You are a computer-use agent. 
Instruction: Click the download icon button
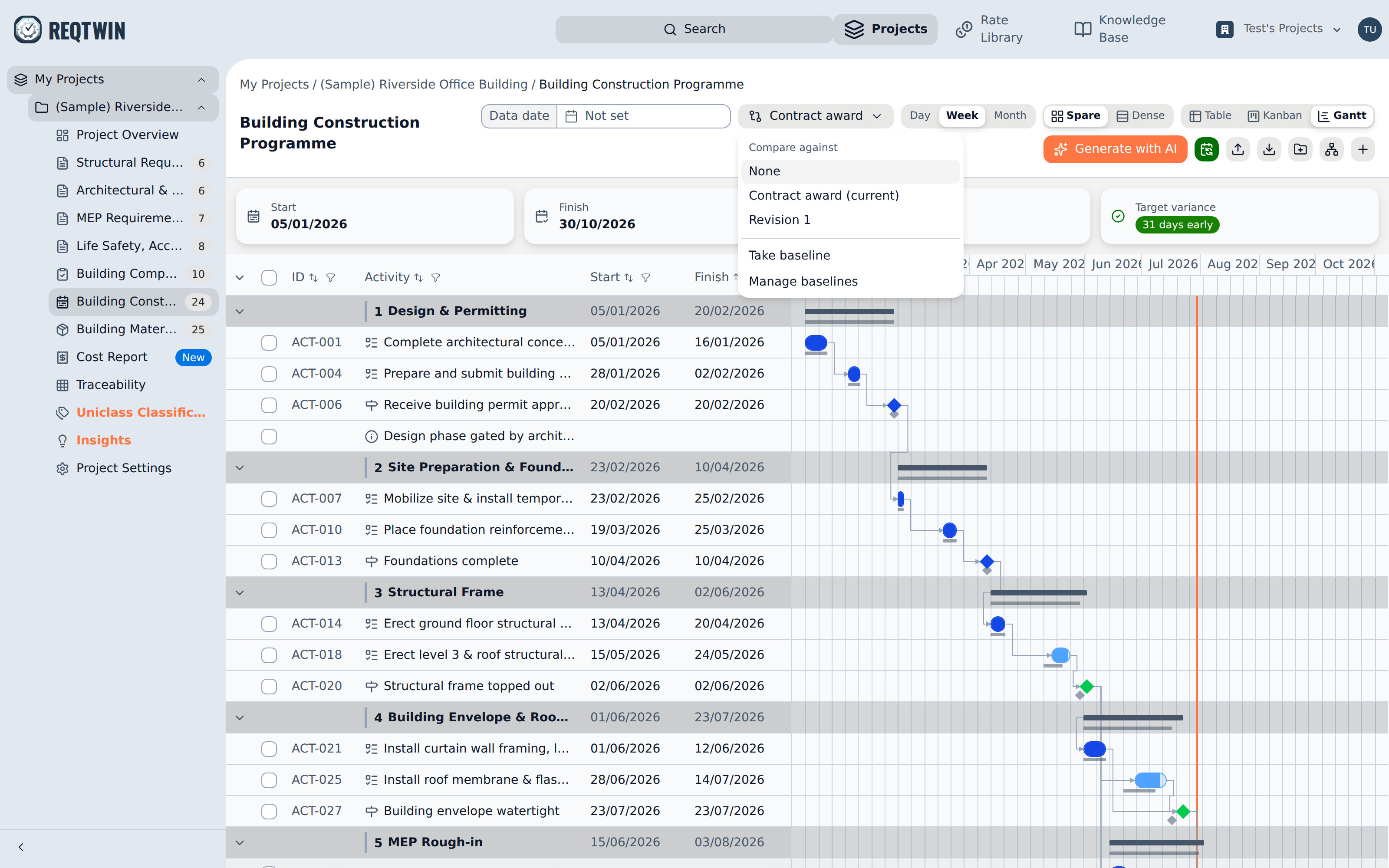1269,149
